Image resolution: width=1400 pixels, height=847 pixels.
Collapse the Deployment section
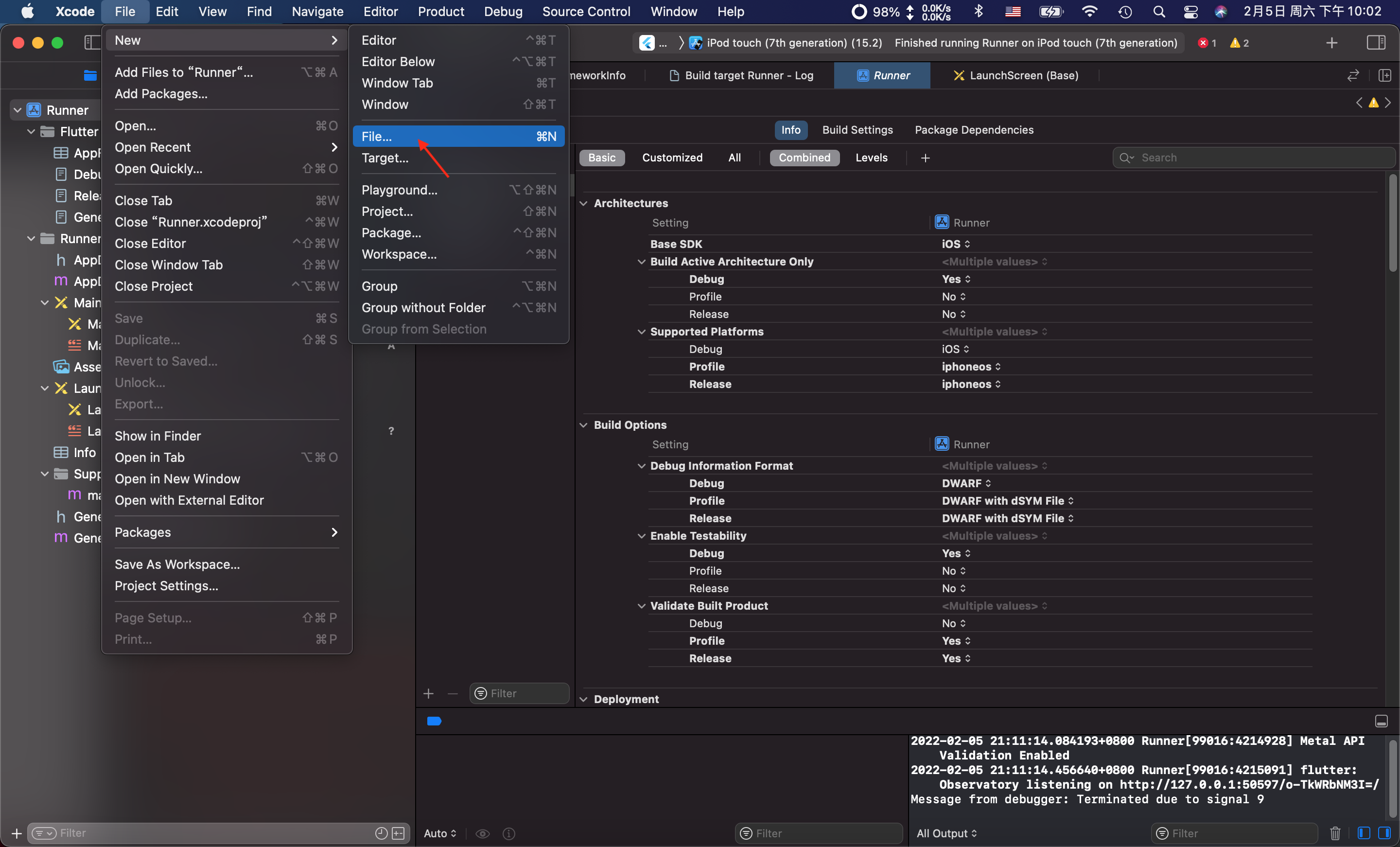pos(583,699)
